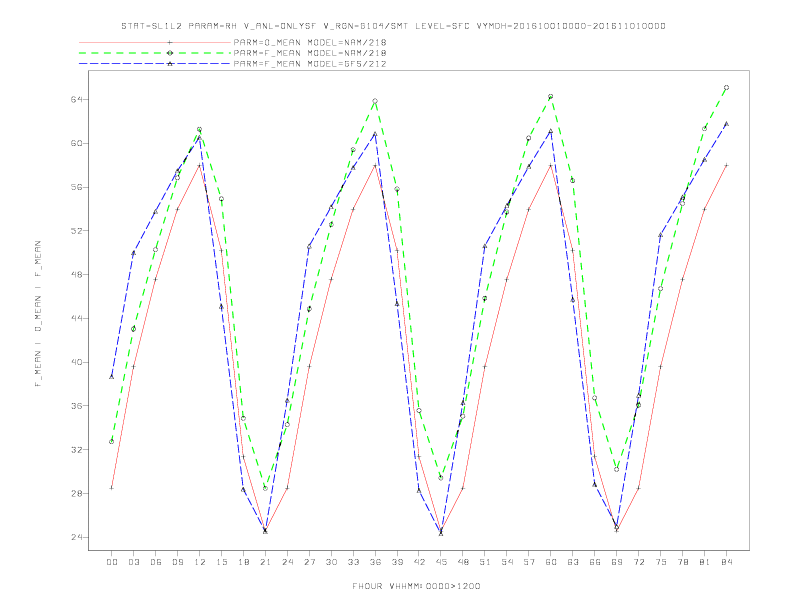This screenshot has width=792, height=612.
Task: Click the x-axis tick label 51
Action: pyautogui.click(x=485, y=562)
